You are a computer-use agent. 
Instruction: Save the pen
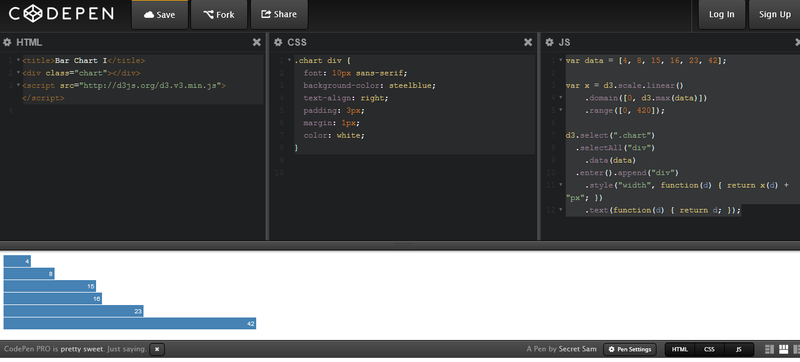pyautogui.click(x=160, y=15)
